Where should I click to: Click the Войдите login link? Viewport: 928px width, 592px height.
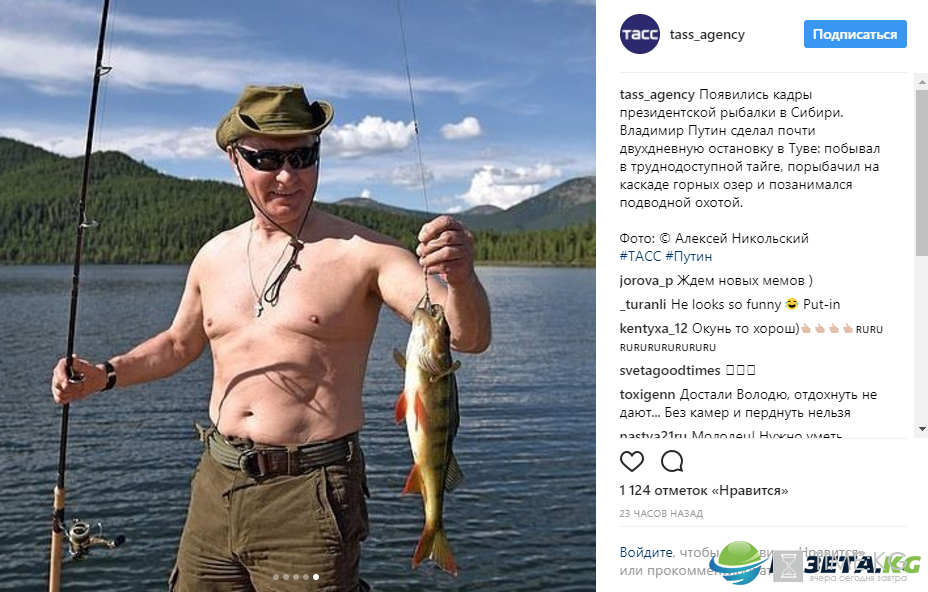point(646,552)
